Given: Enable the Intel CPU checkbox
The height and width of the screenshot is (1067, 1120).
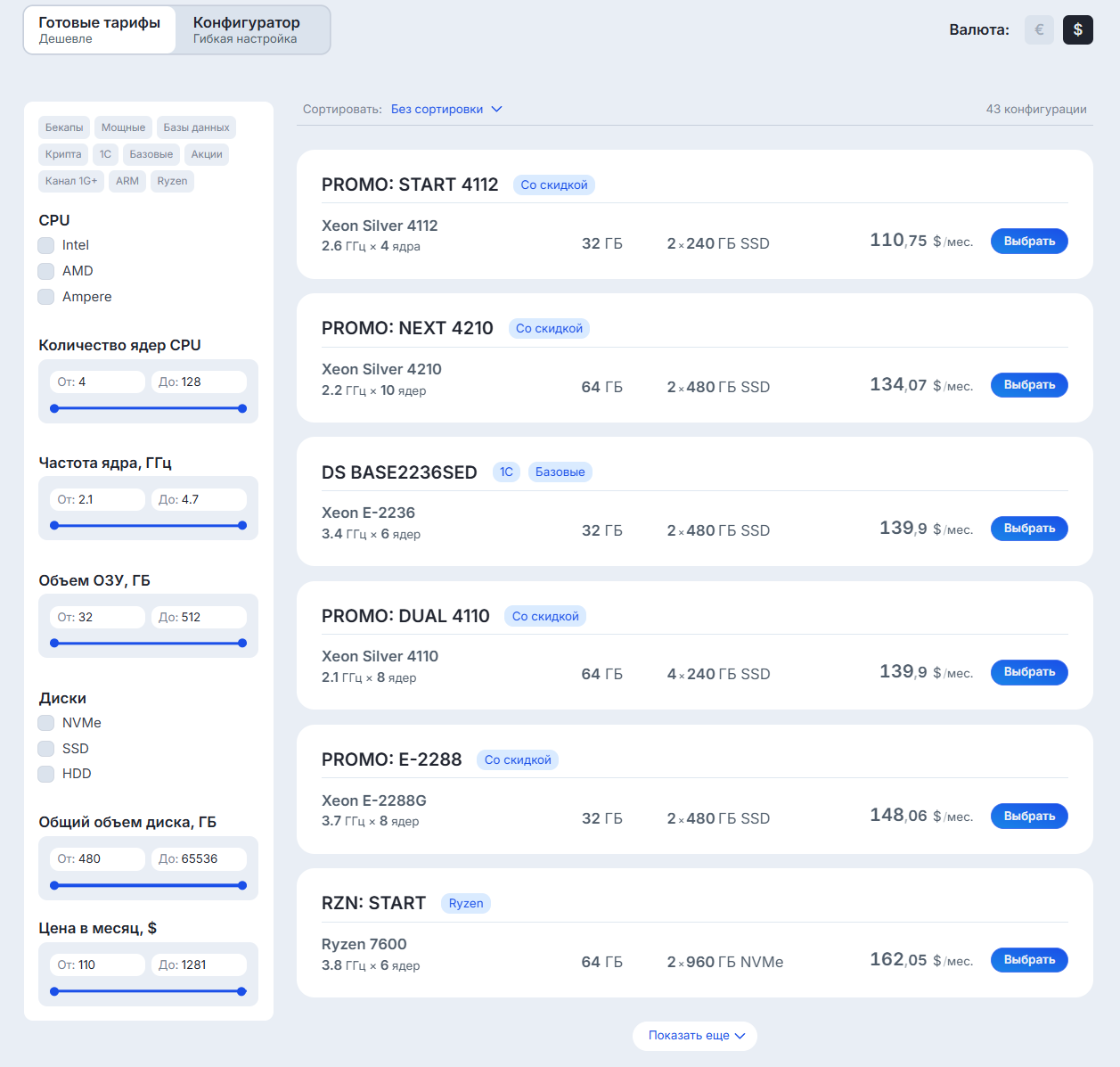Looking at the screenshot, I should pos(46,245).
